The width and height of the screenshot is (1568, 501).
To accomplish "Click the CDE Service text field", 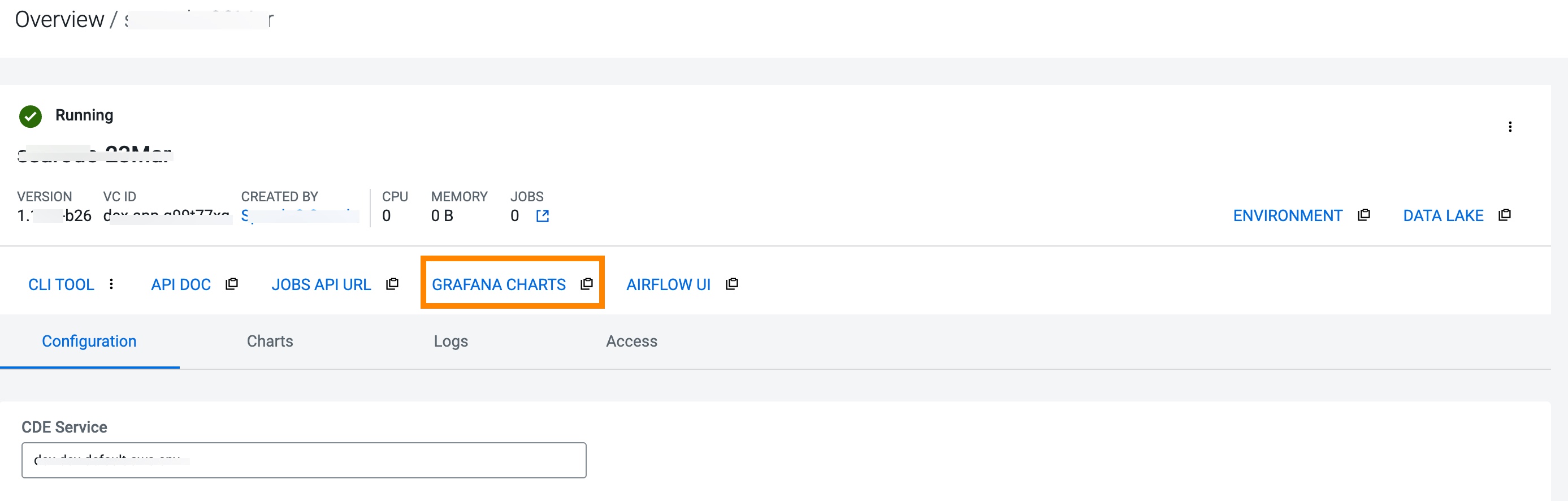I will (x=304, y=460).
